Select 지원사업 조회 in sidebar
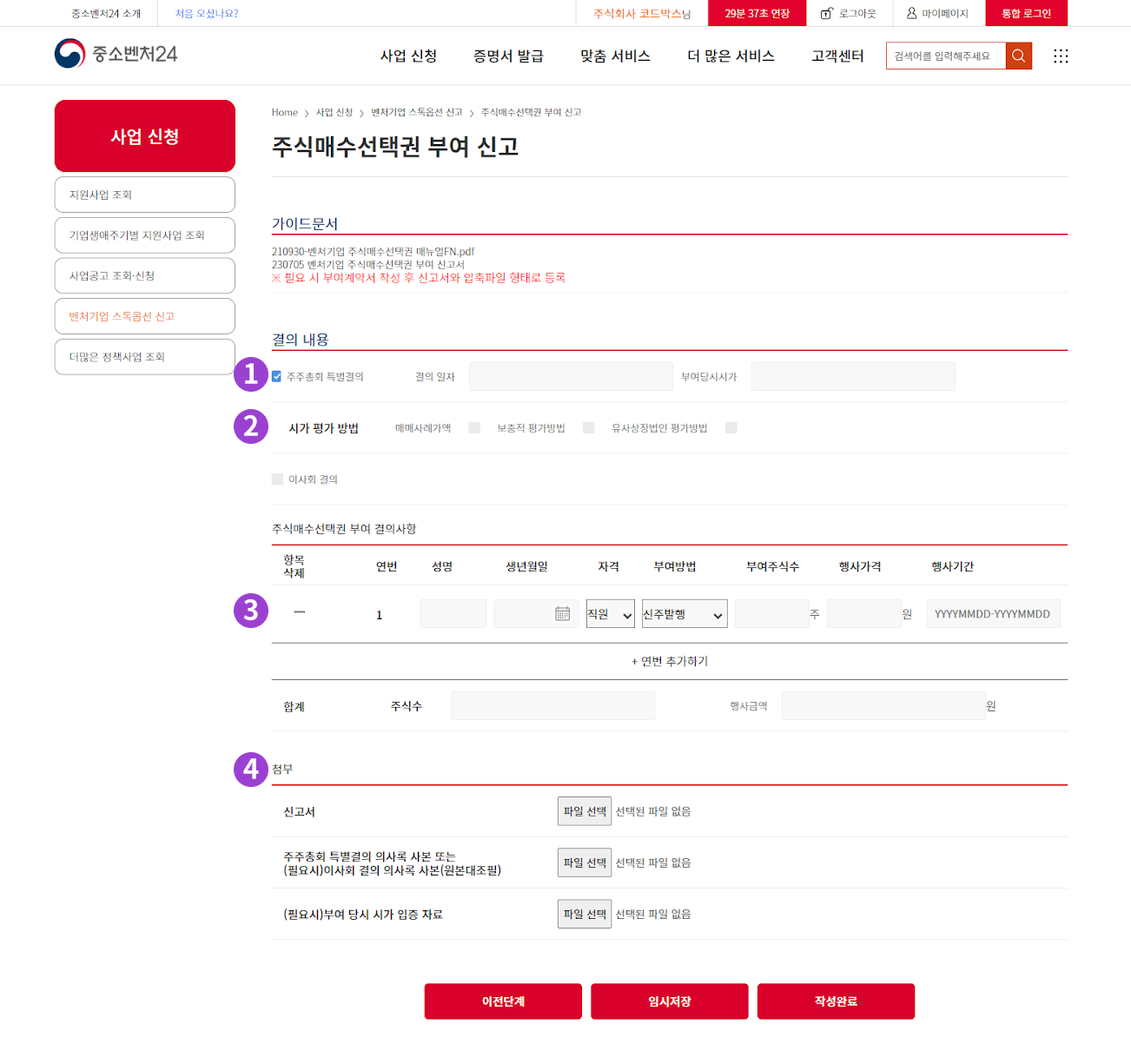Screen dimensions: 1131x1064 click(x=145, y=195)
